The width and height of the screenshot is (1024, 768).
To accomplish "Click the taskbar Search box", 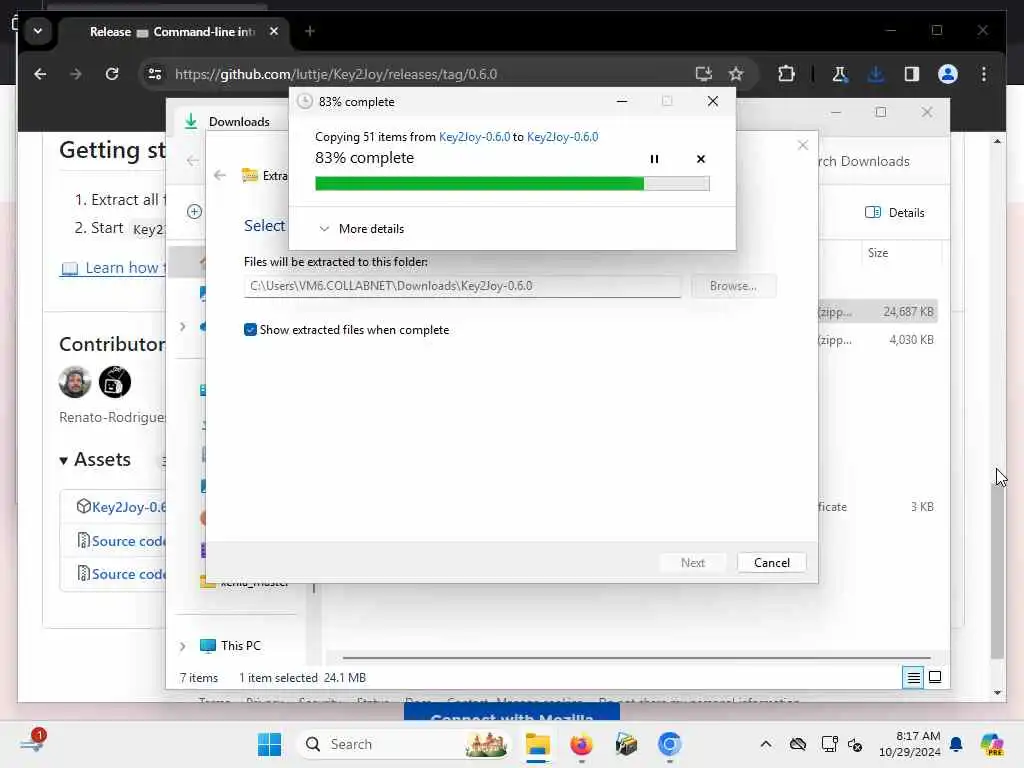I will (x=405, y=744).
